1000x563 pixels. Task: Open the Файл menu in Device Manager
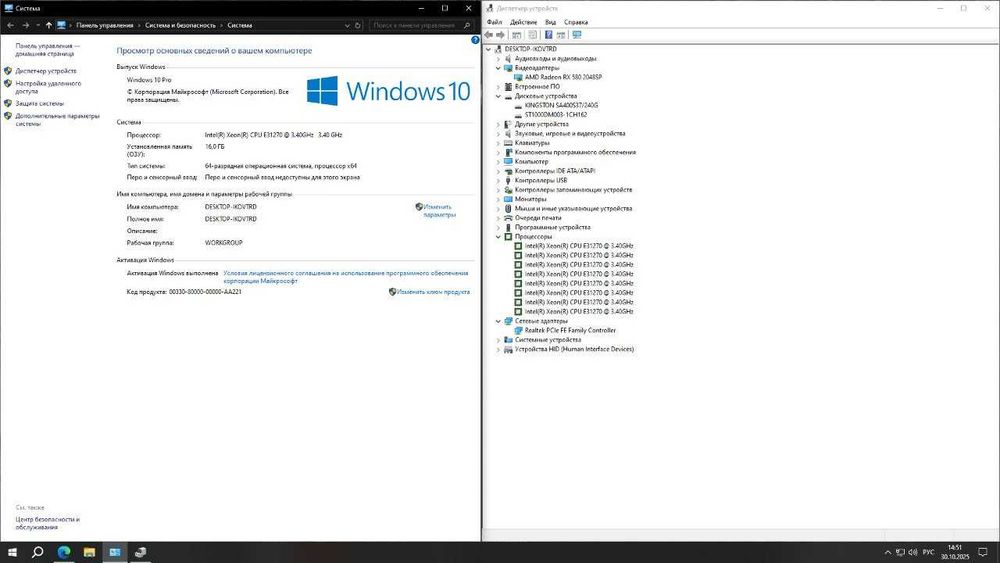click(494, 22)
